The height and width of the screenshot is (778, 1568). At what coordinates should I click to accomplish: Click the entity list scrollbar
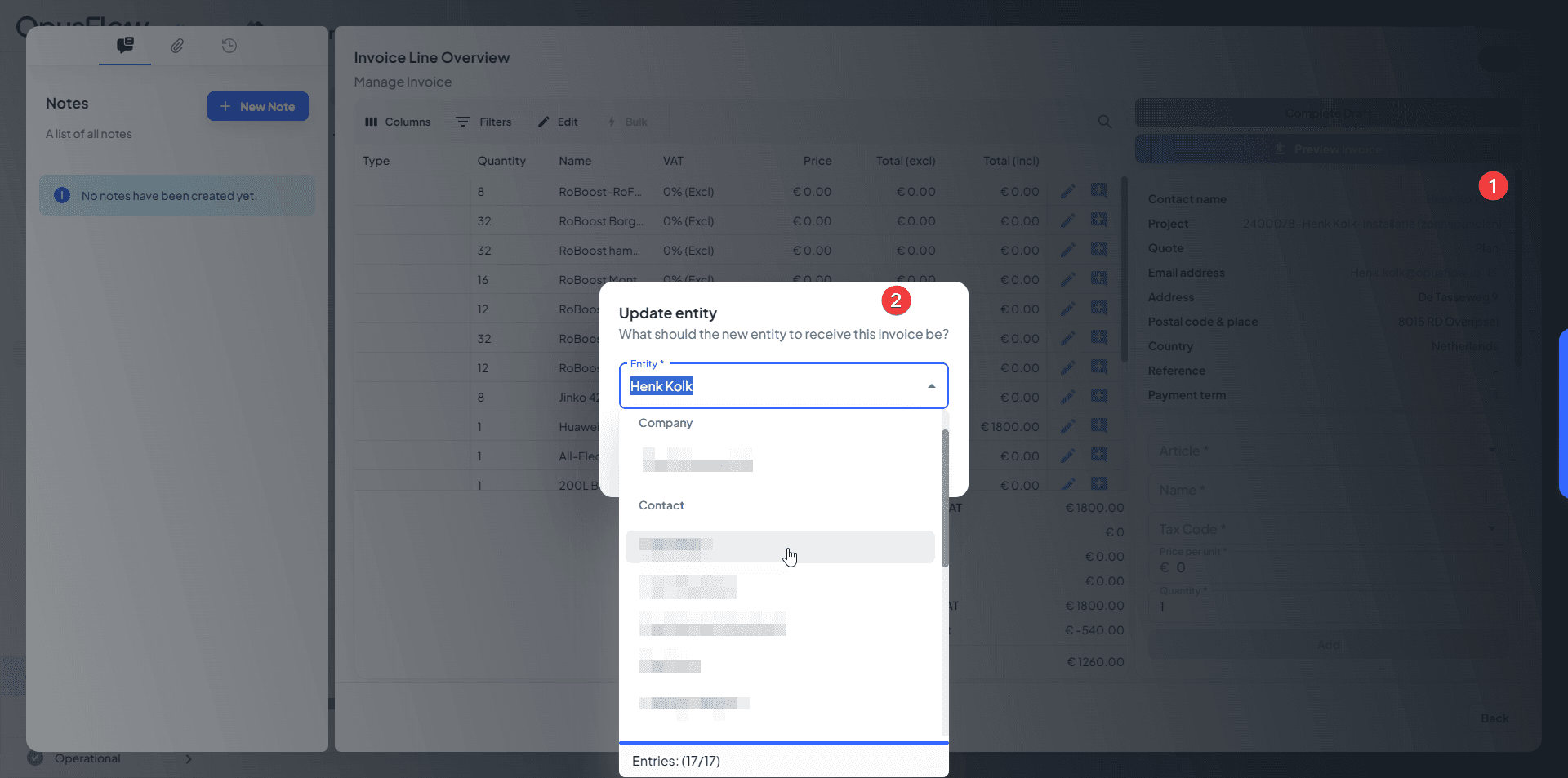[x=945, y=498]
